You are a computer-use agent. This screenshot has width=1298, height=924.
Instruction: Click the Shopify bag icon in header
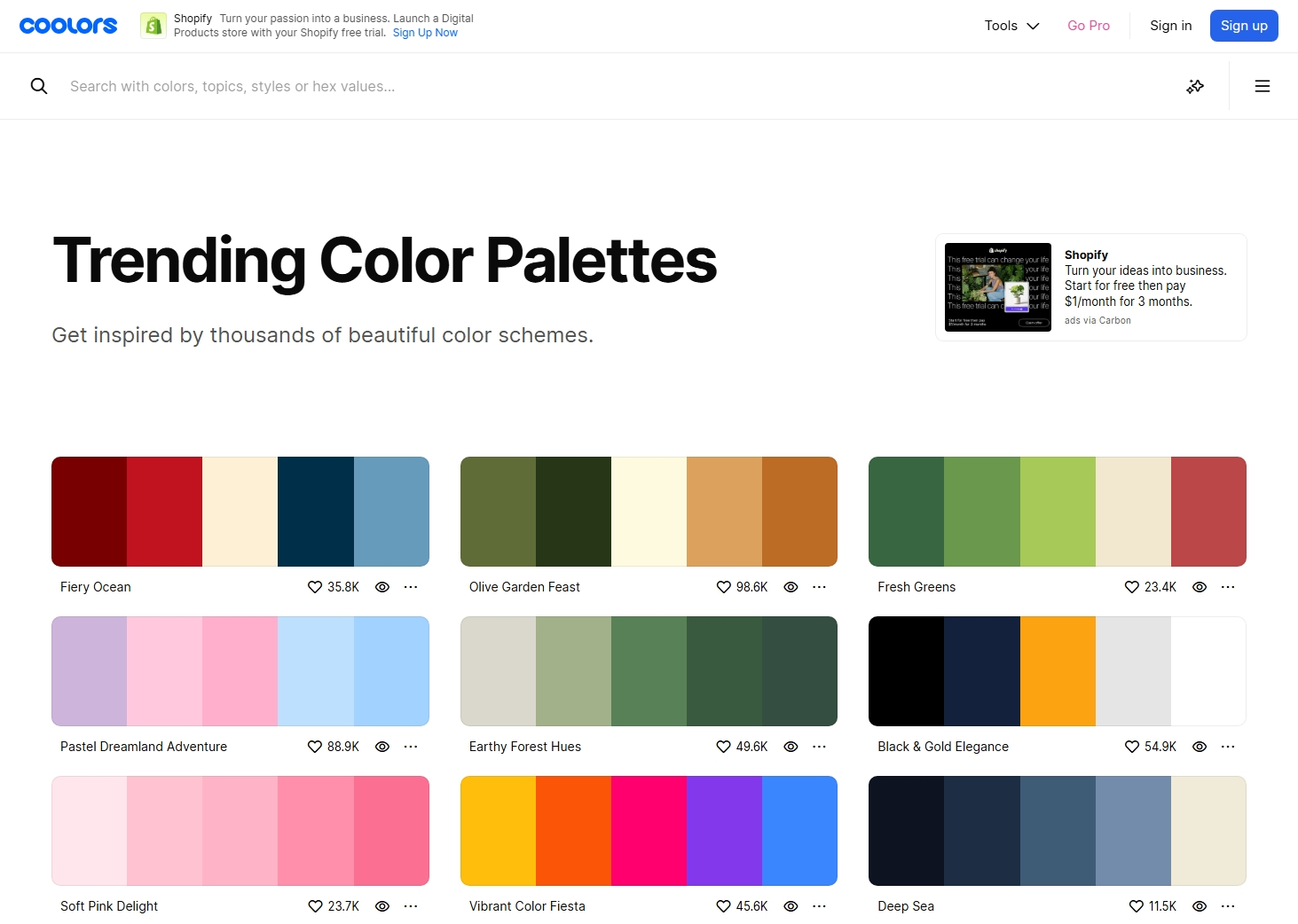[153, 26]
